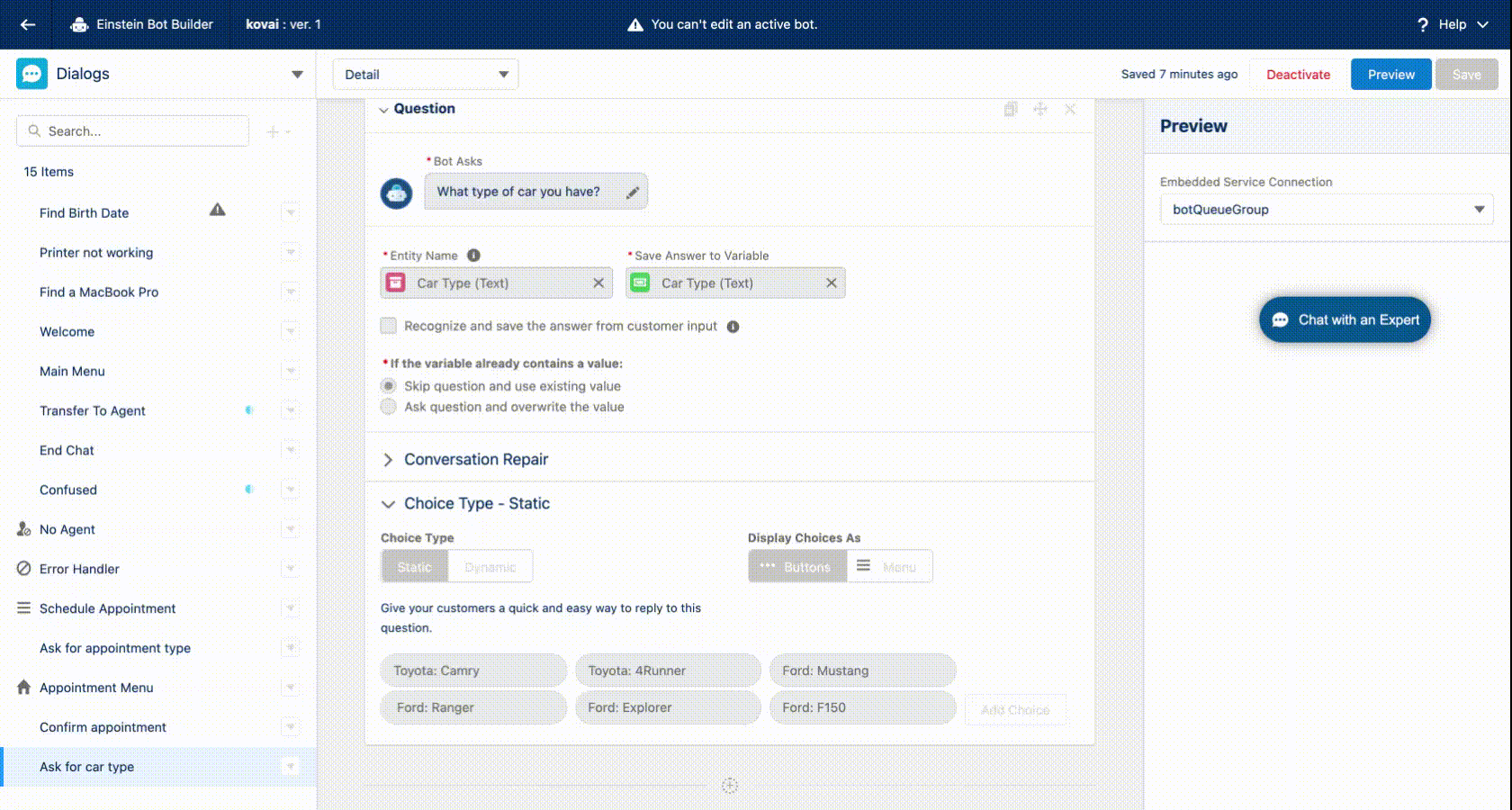Click Chat with an Expert in the preview
This screenshot has height=810, width=1512.
(x=1345, y=319)
